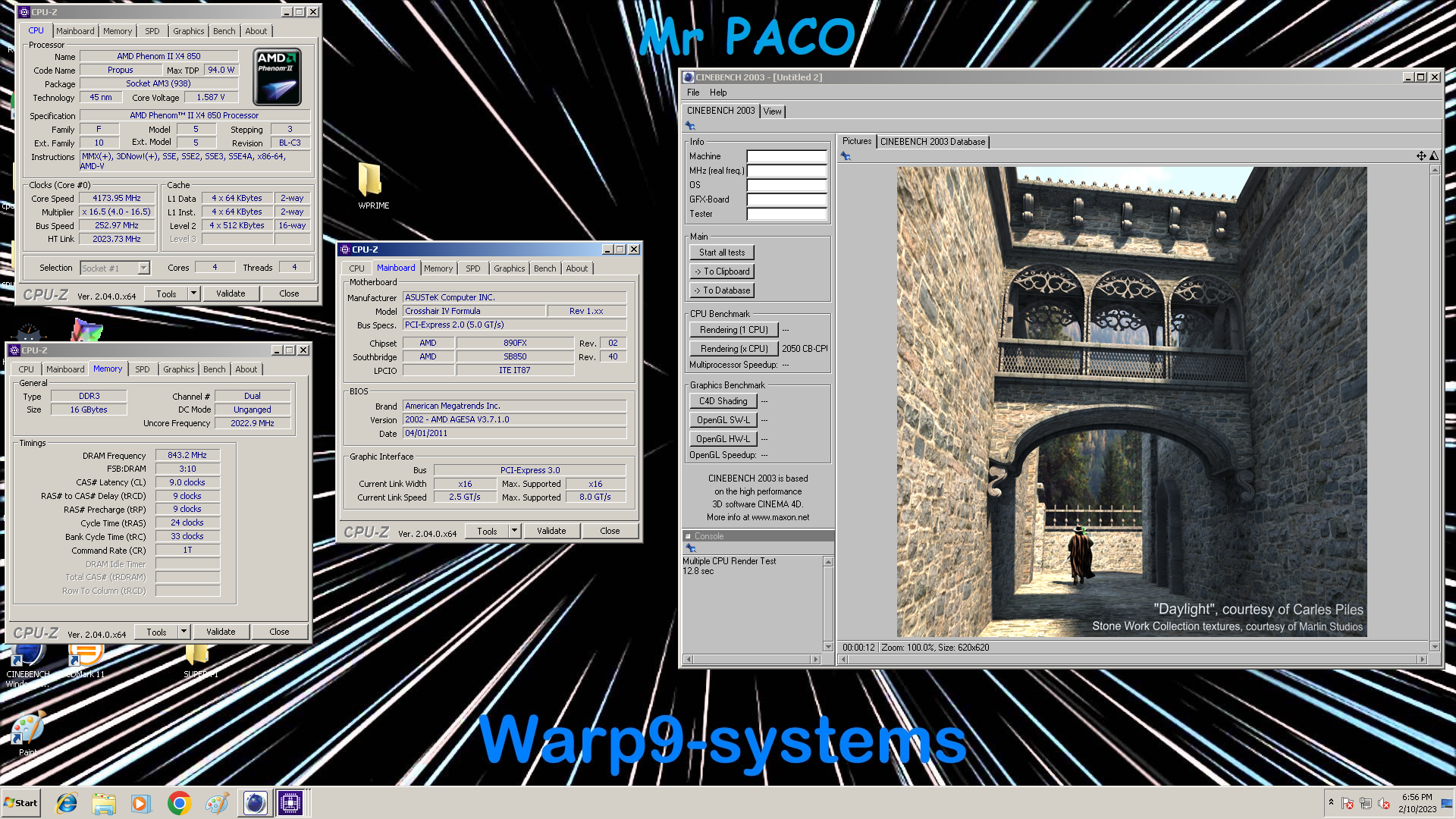
Task: Open the File menu in CINEBENCH
Action: click(x=693, y=93)
